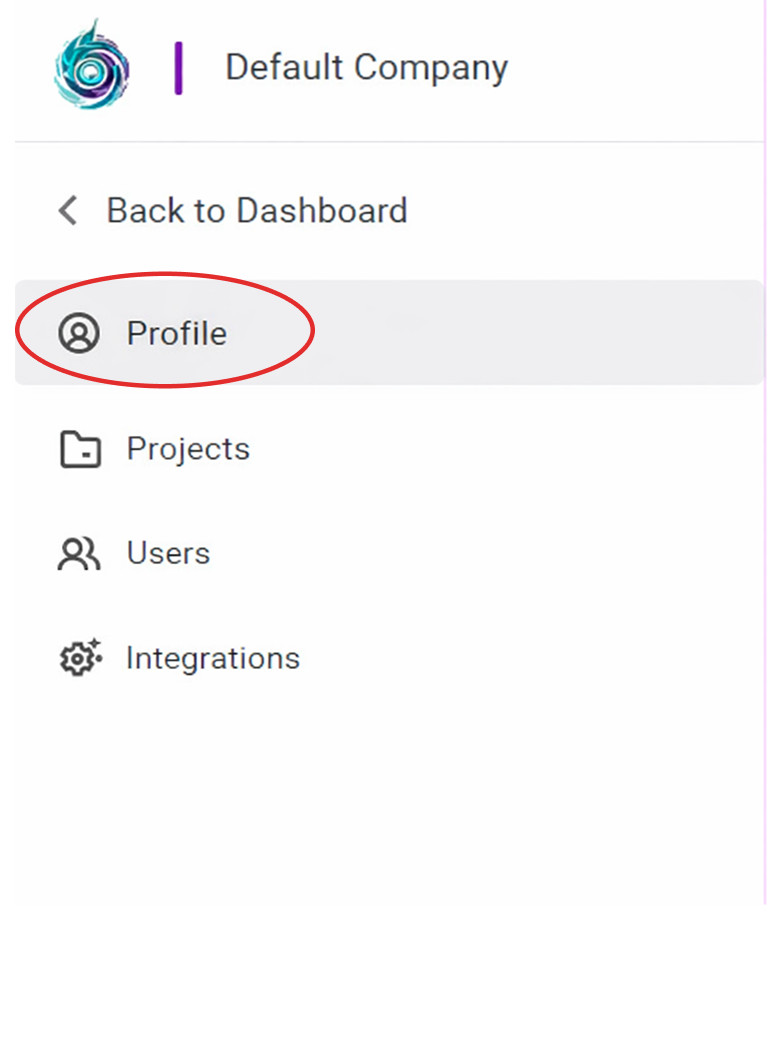Go to the Users section label

click(168, 553)
